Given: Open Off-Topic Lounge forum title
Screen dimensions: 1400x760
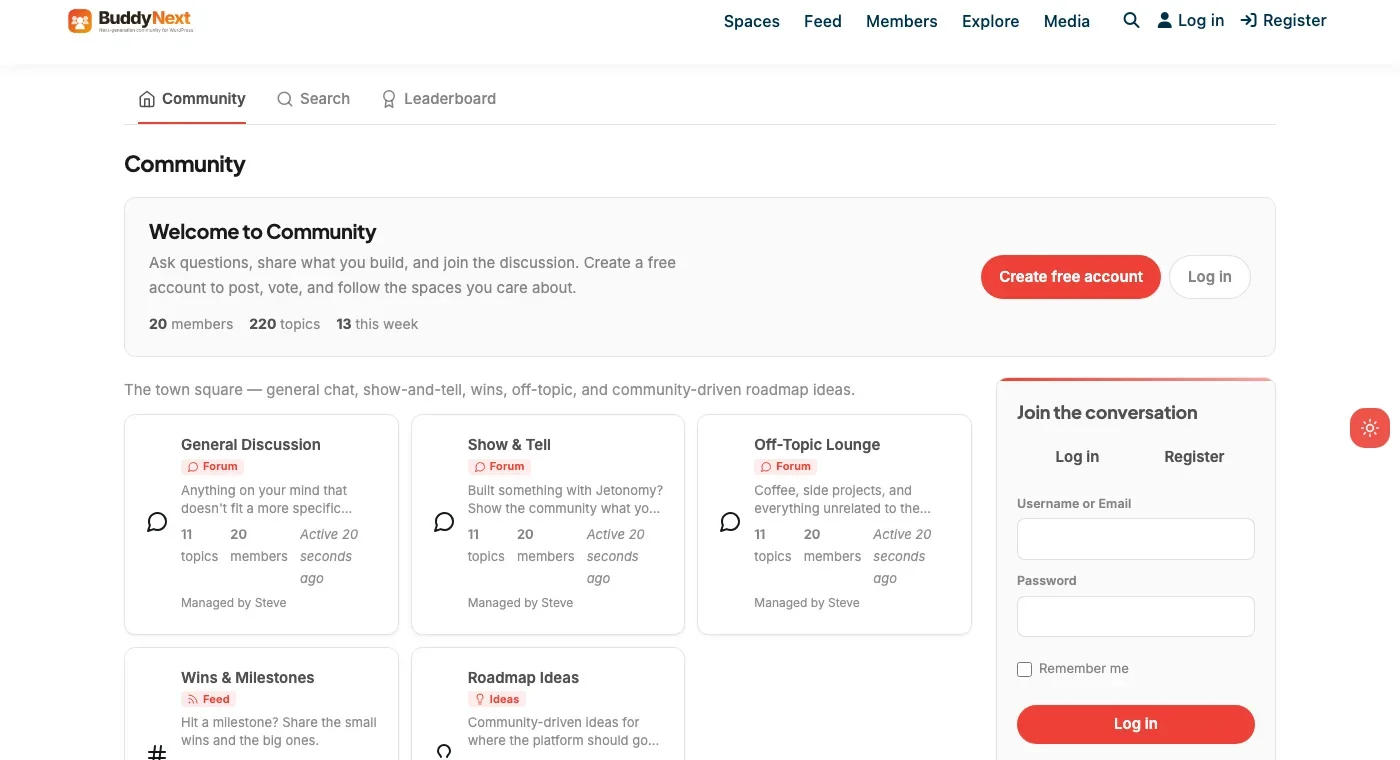Looking at the screenshot, I should [x=817, y=445].
